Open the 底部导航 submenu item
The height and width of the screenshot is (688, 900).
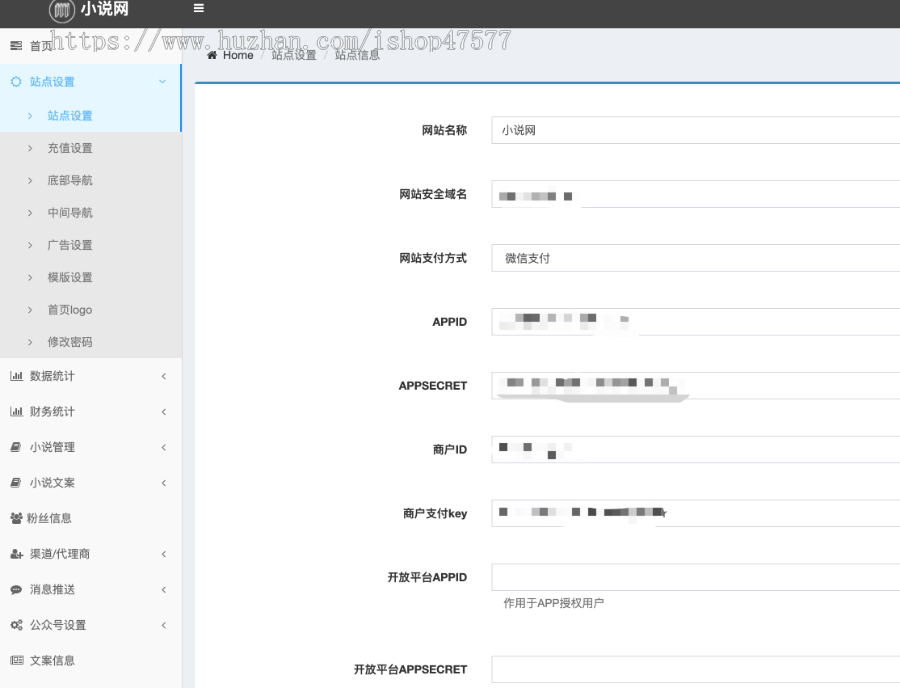(x=91, y=180)
